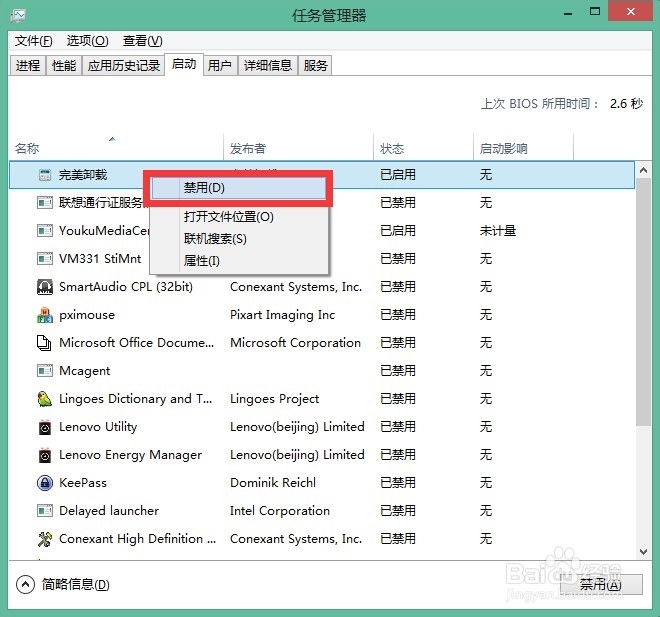Select the Delayed launcher entry name
660x617 pixels.
coord(109,511)
